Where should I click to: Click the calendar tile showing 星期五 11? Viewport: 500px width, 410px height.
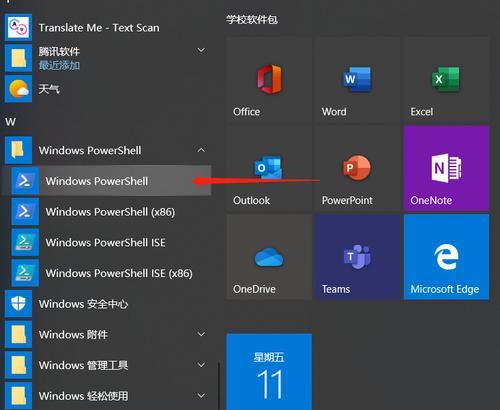pos(269,372)
